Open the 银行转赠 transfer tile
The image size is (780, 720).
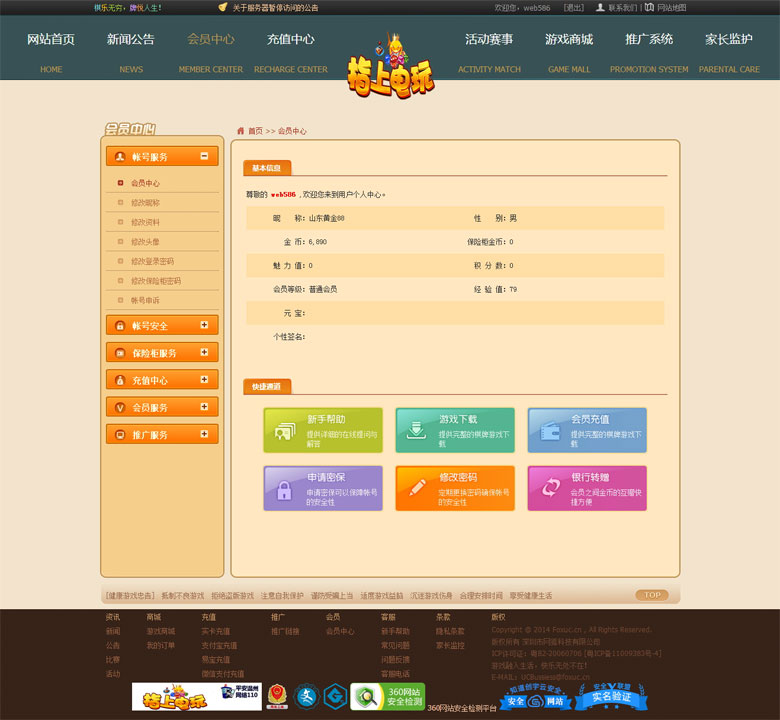(587, 488)
